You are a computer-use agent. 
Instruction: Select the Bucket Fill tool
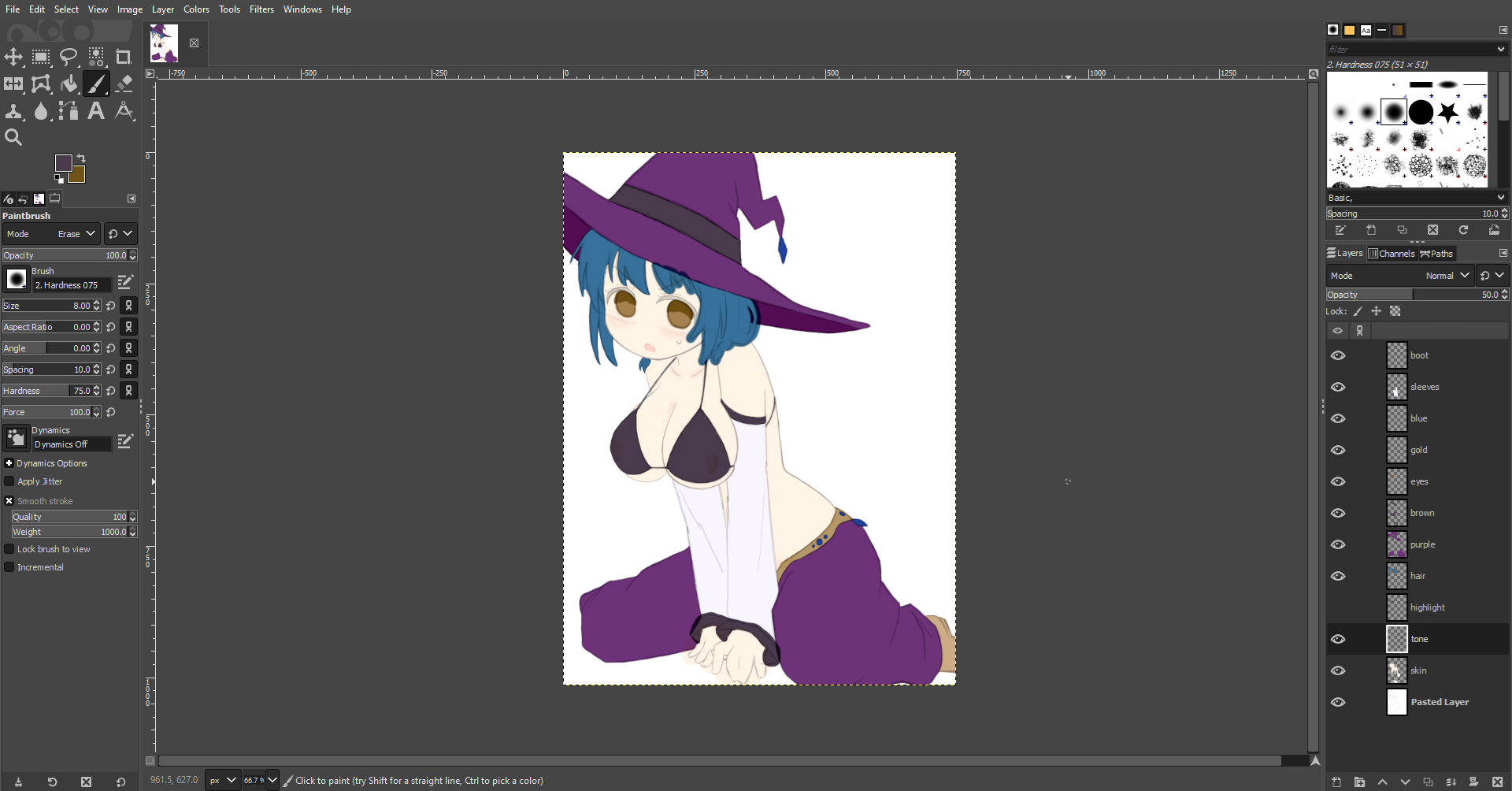click(69, 84)
